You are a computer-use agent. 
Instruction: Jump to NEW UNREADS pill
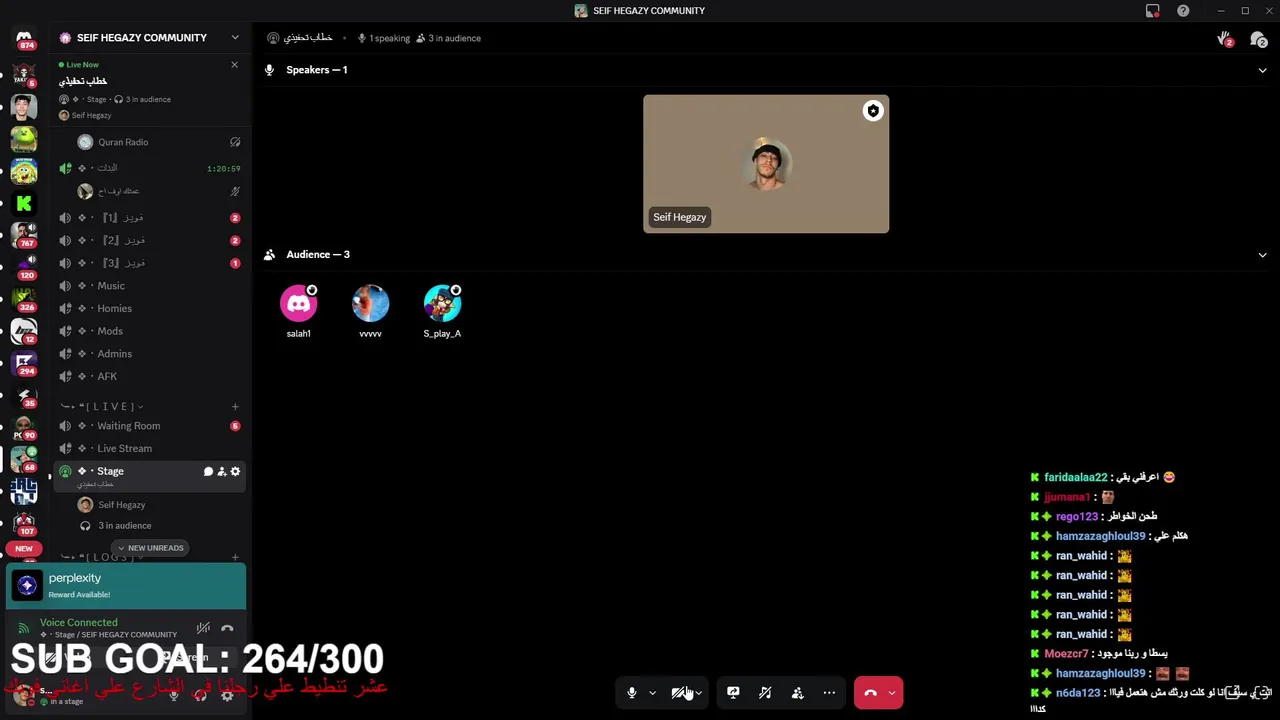(x=150, y=548)
